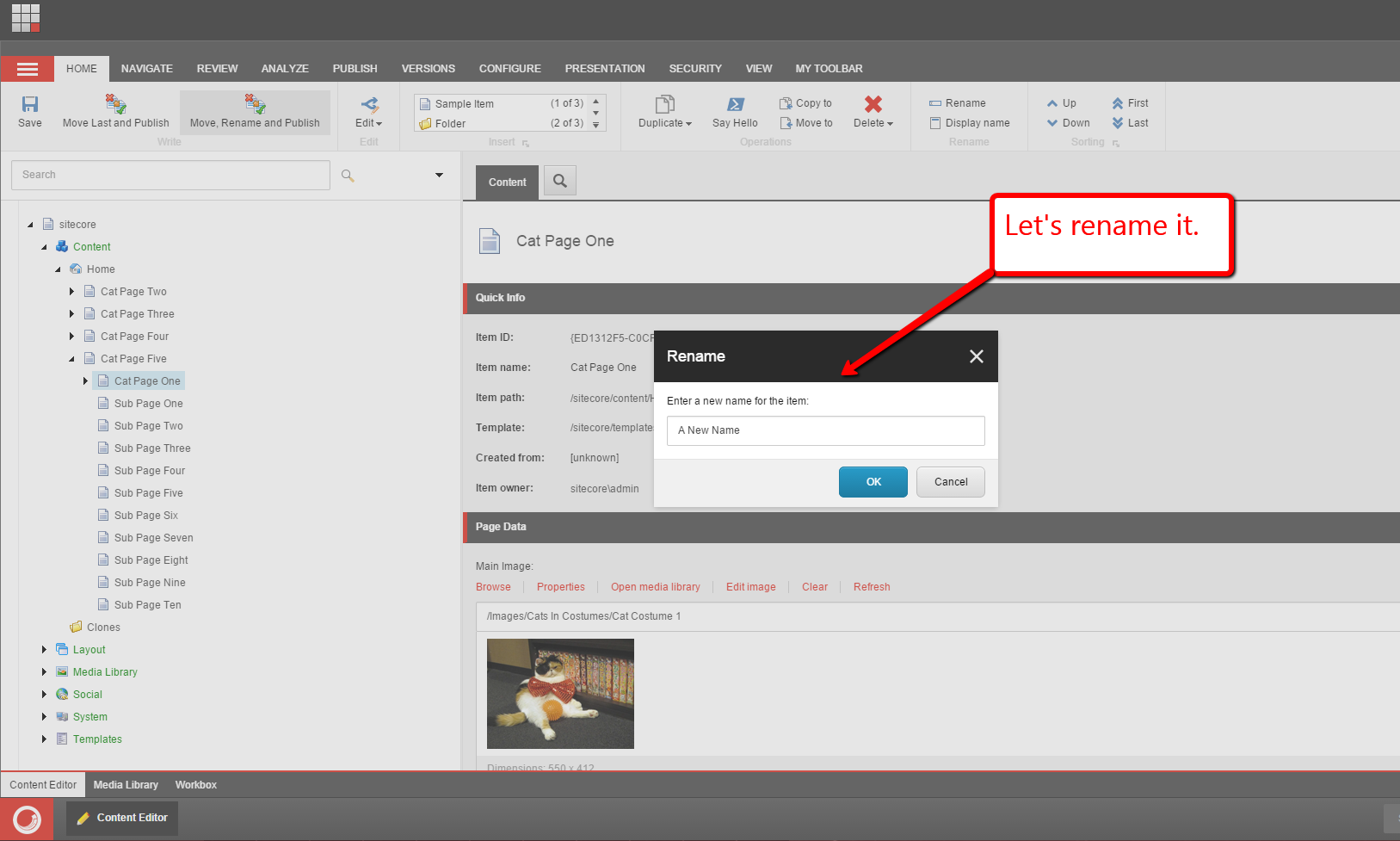Open the search options dropdown arrow
Screen dimensions: 1400x841
tap(439, 175)
